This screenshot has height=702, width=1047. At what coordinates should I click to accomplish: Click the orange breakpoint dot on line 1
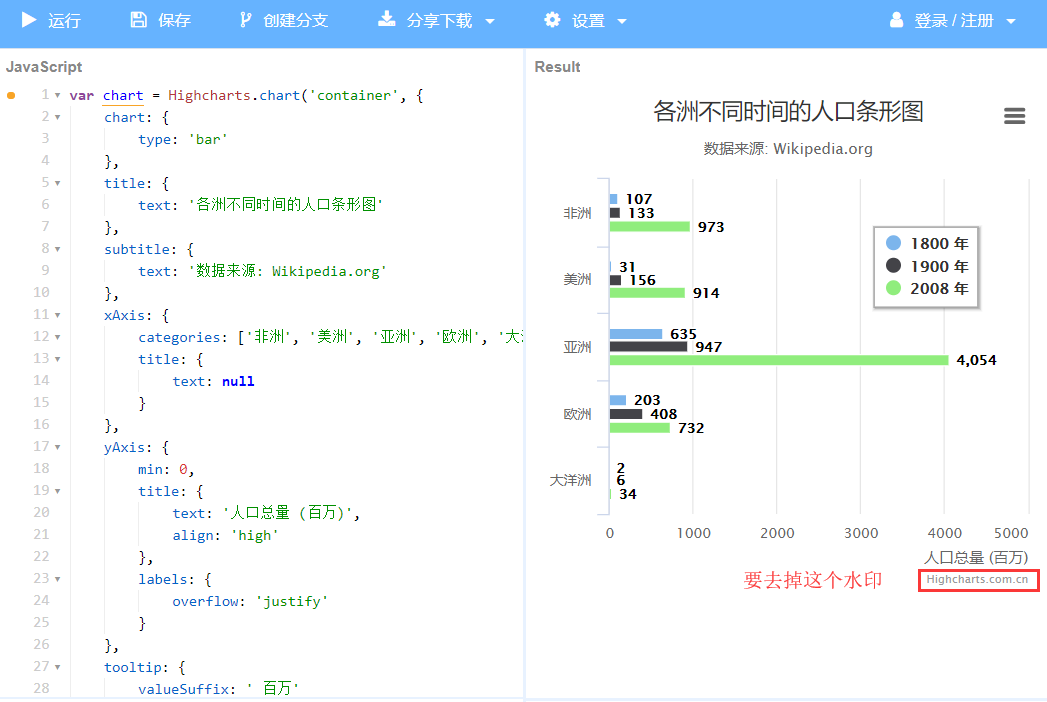click(x=11, y=96)
